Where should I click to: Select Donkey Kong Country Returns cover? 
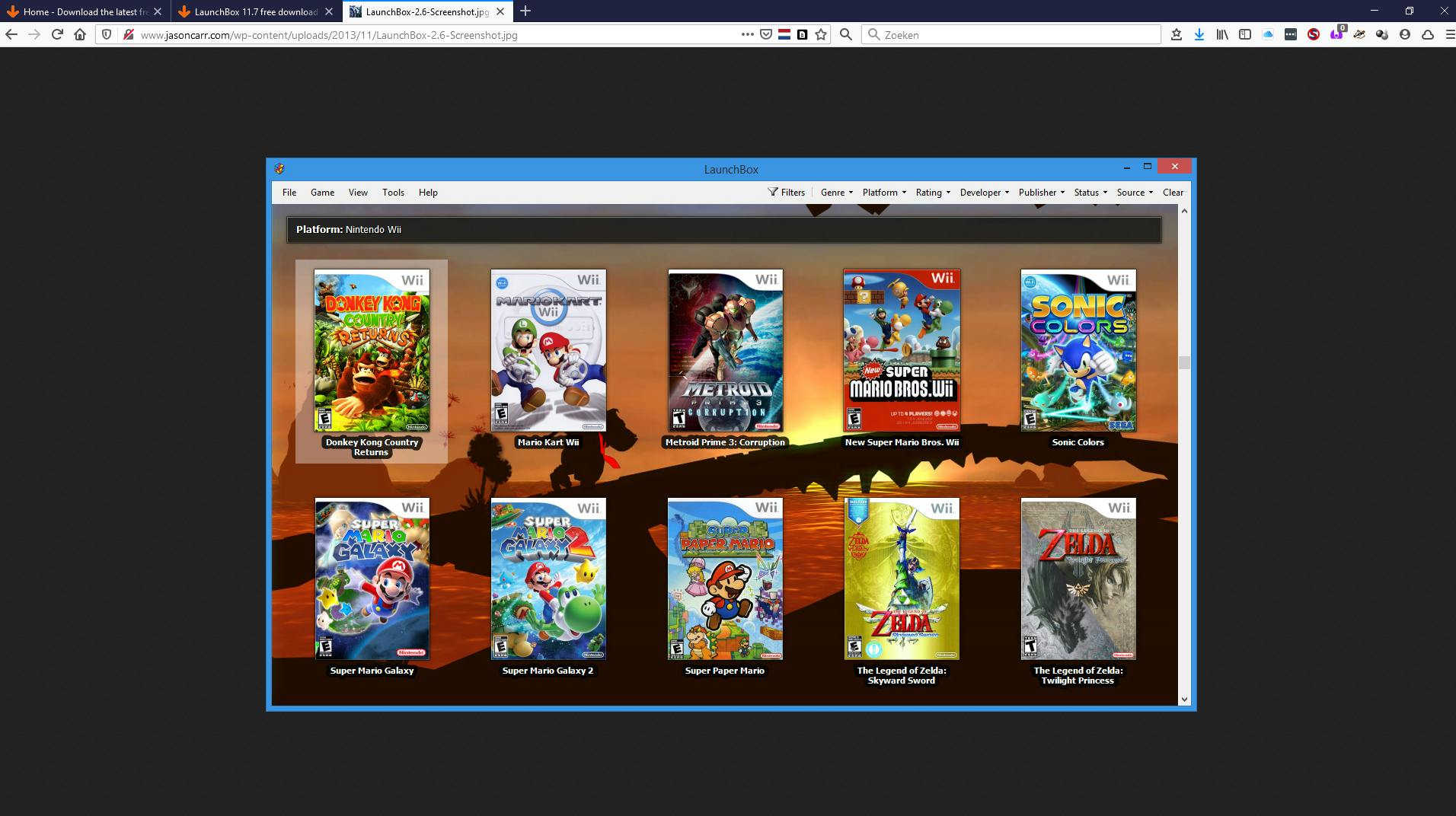tap(372, 350)
